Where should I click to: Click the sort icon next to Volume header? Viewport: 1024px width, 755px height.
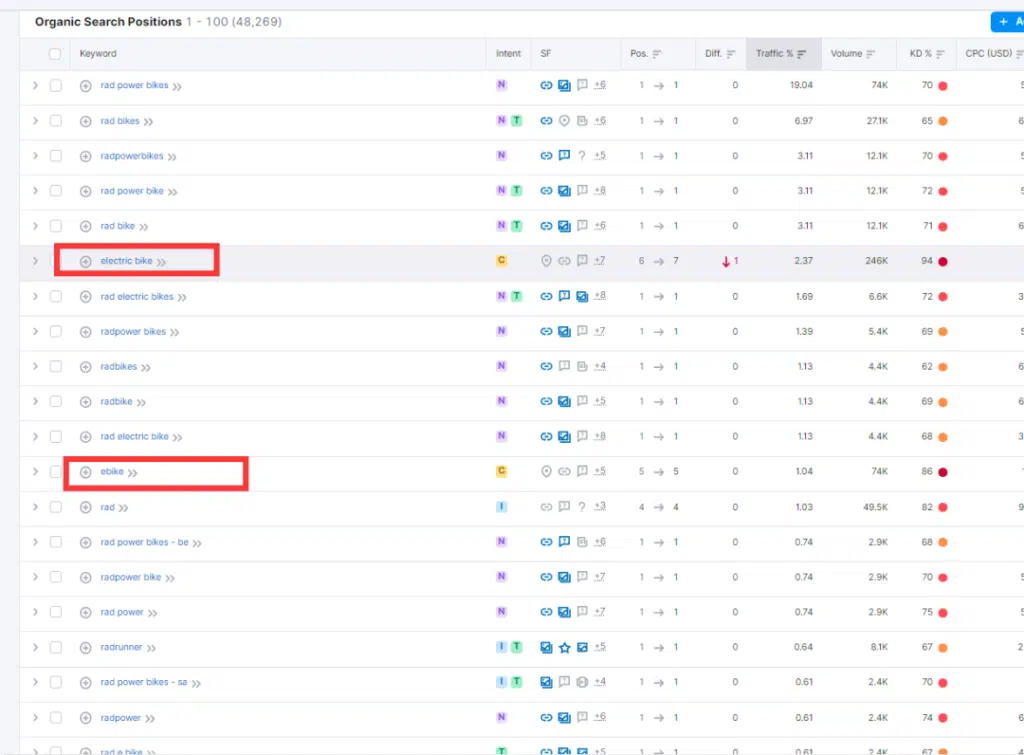point(871,54)
